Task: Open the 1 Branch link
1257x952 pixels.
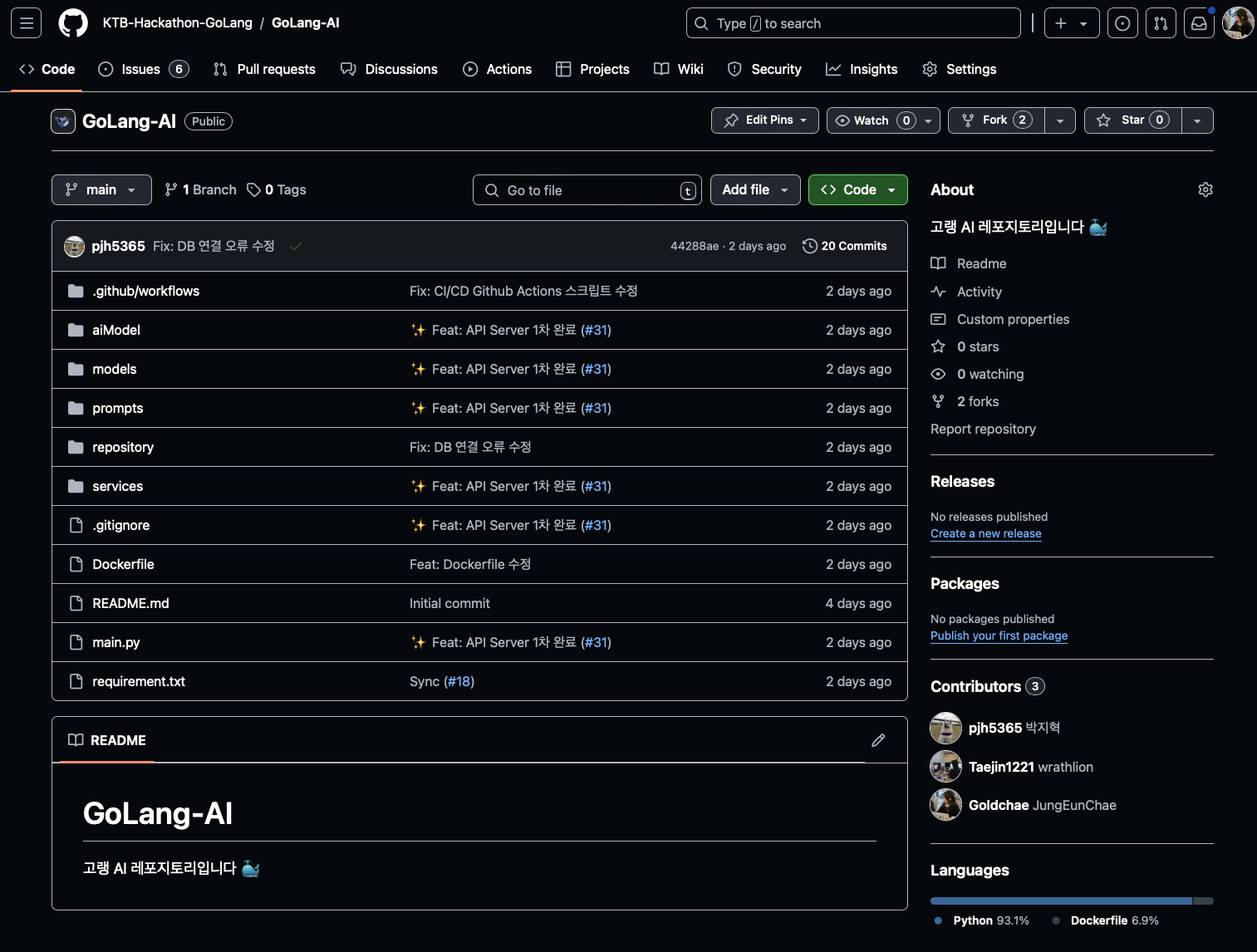Action: pyautogui.click(x=200, y=189)
